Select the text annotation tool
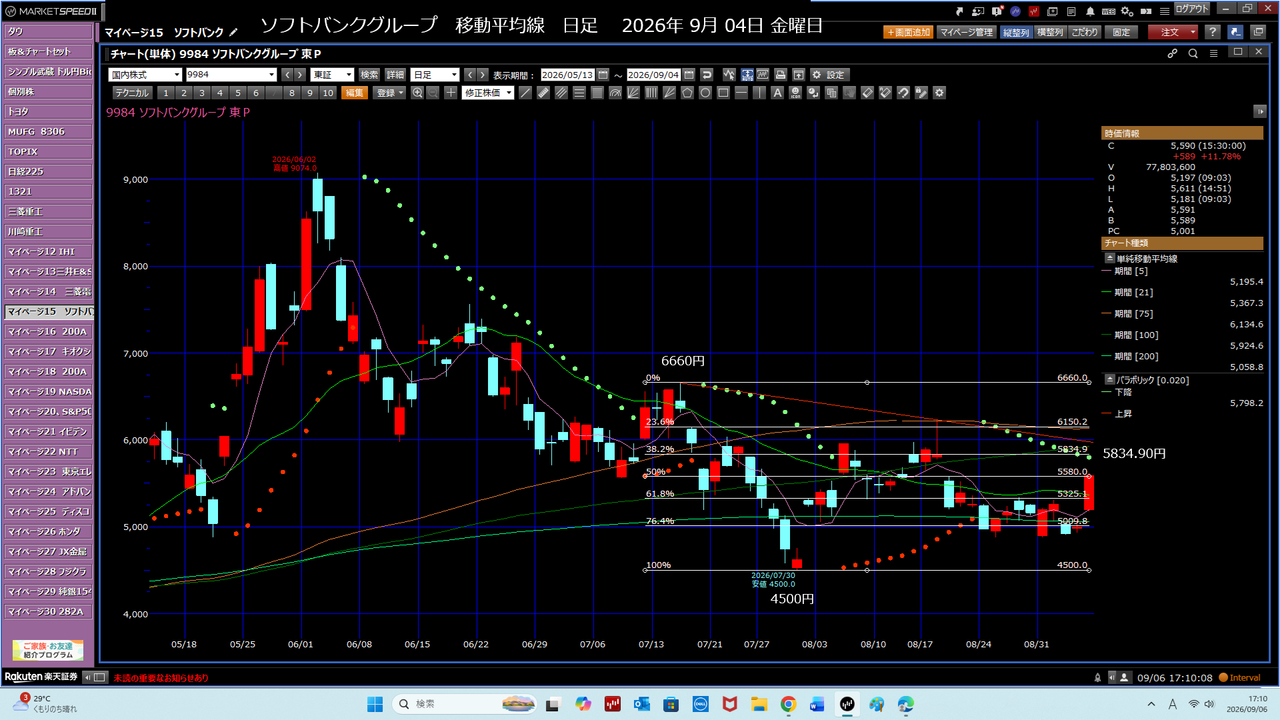The image size is (1280, 720). [776, 93]
